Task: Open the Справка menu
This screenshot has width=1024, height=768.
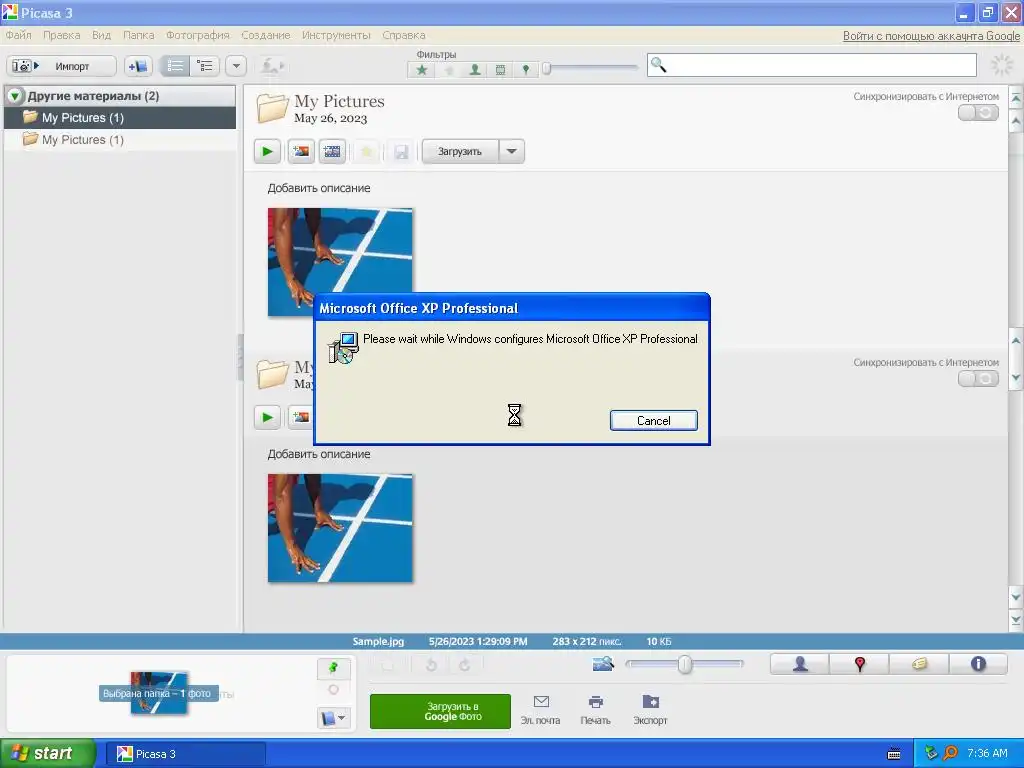Action: tap(404, 35)
